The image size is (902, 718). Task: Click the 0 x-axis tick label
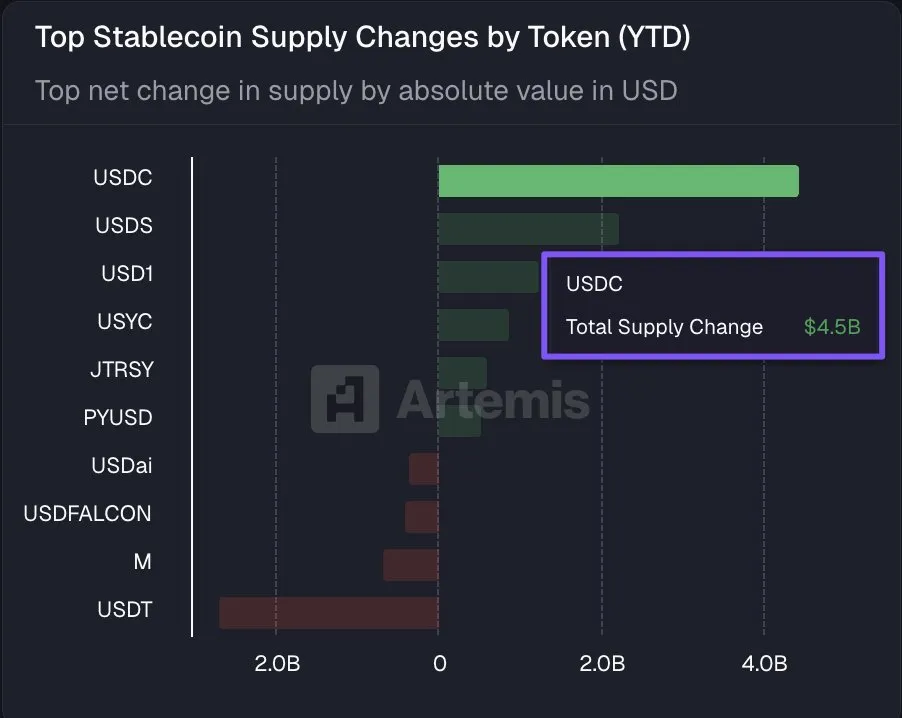pos(439,664)
